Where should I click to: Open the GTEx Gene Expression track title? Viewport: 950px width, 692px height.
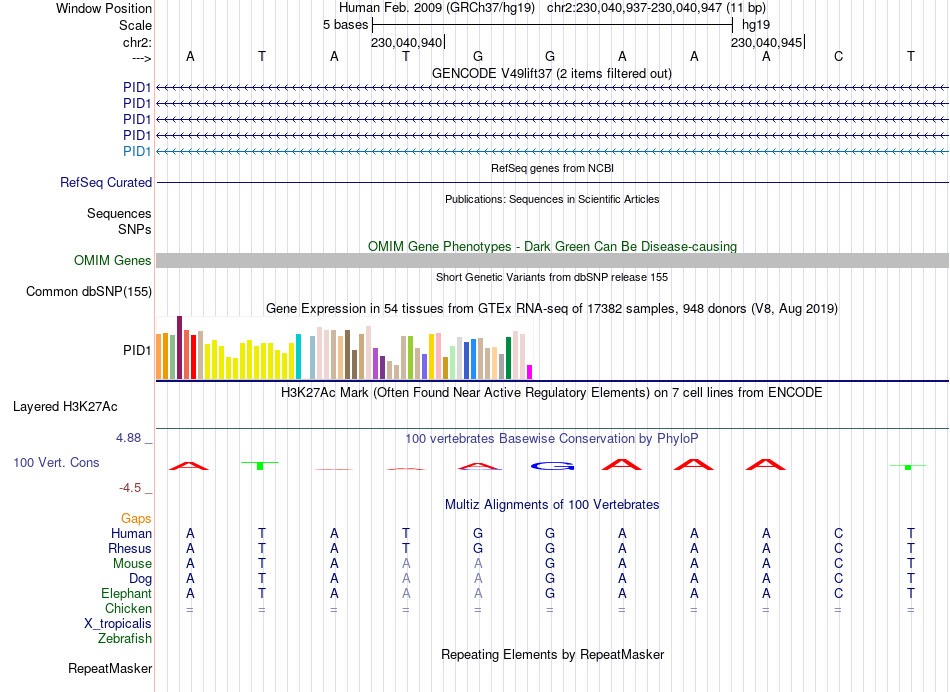[552, 308]
